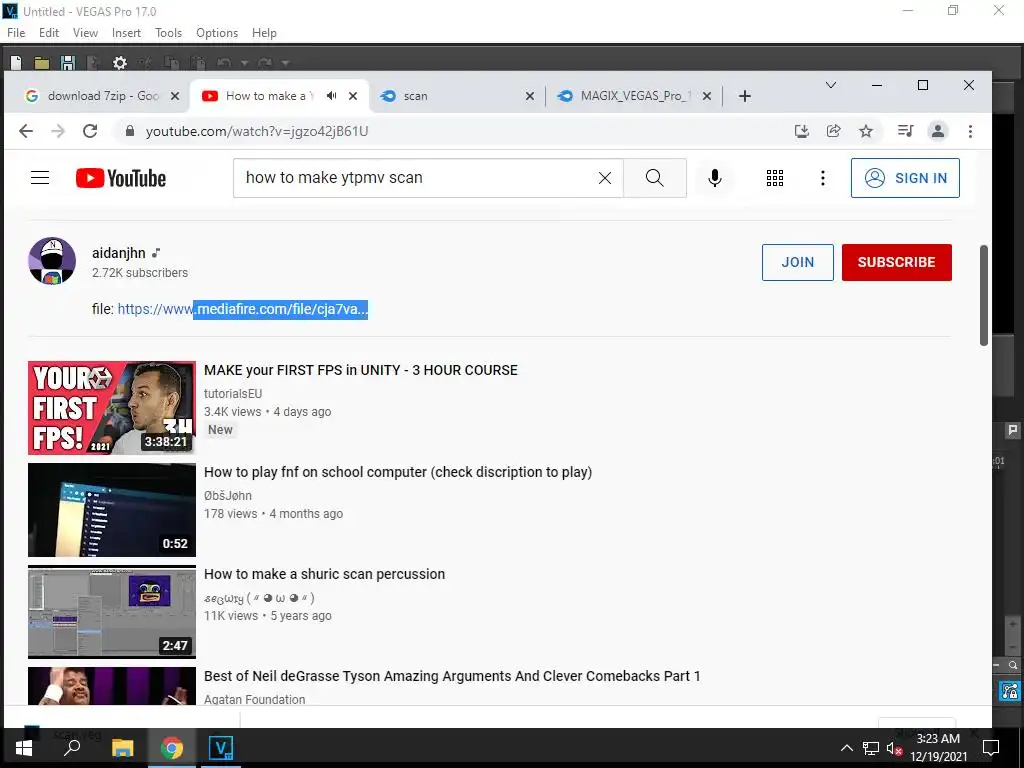
Task: Click the site lock icon in address bar
Action: [129, 131]
